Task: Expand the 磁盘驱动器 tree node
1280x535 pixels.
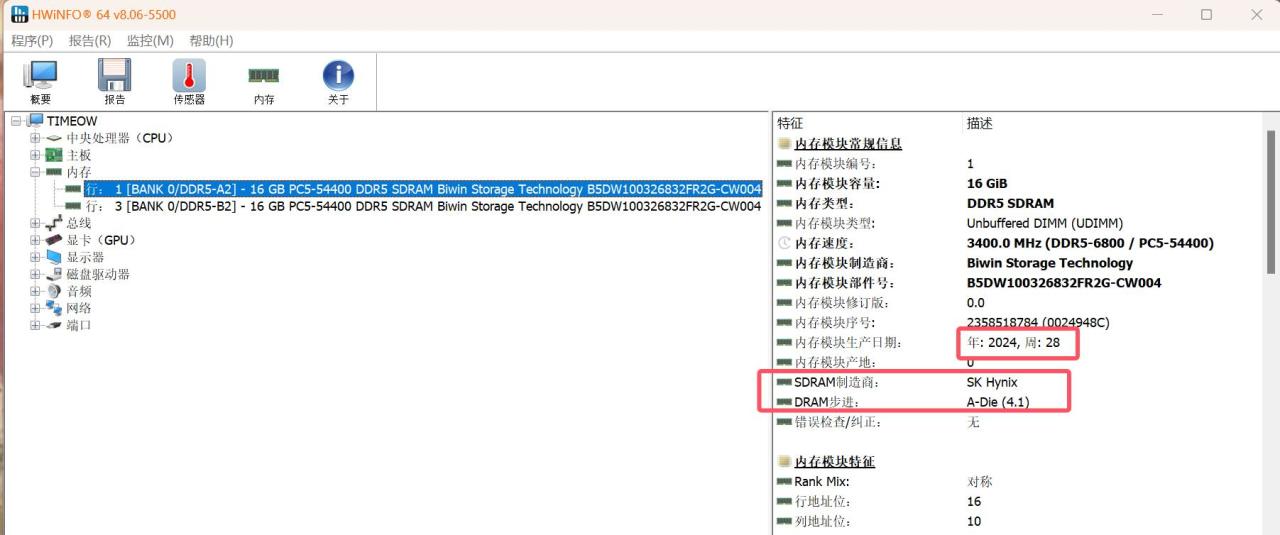Action: click(35, 274)
